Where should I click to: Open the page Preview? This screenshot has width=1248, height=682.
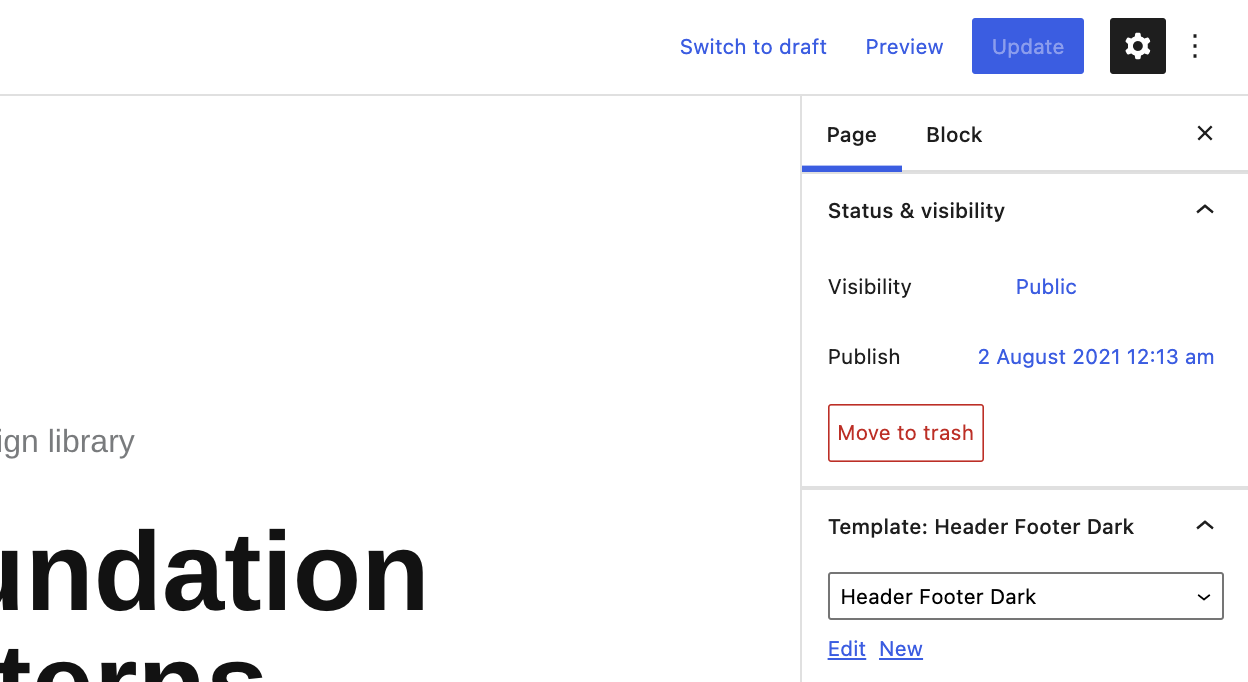point(904,47)
